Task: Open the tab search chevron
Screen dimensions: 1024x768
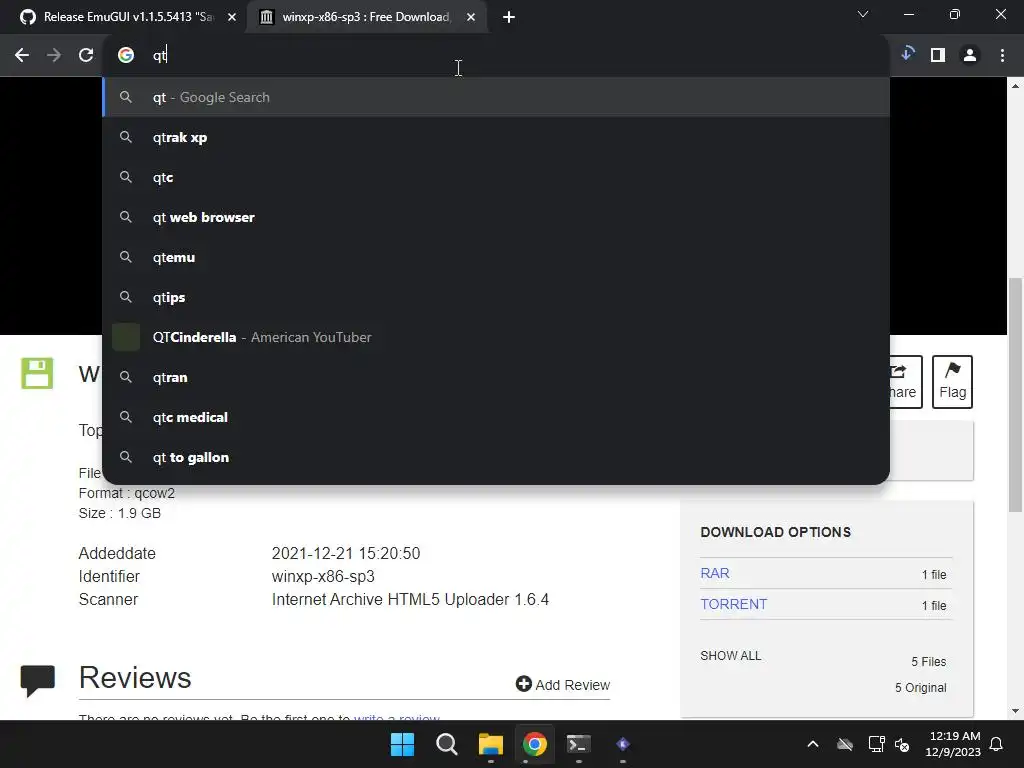Action: pyautogui.click(x=863, y=14)
